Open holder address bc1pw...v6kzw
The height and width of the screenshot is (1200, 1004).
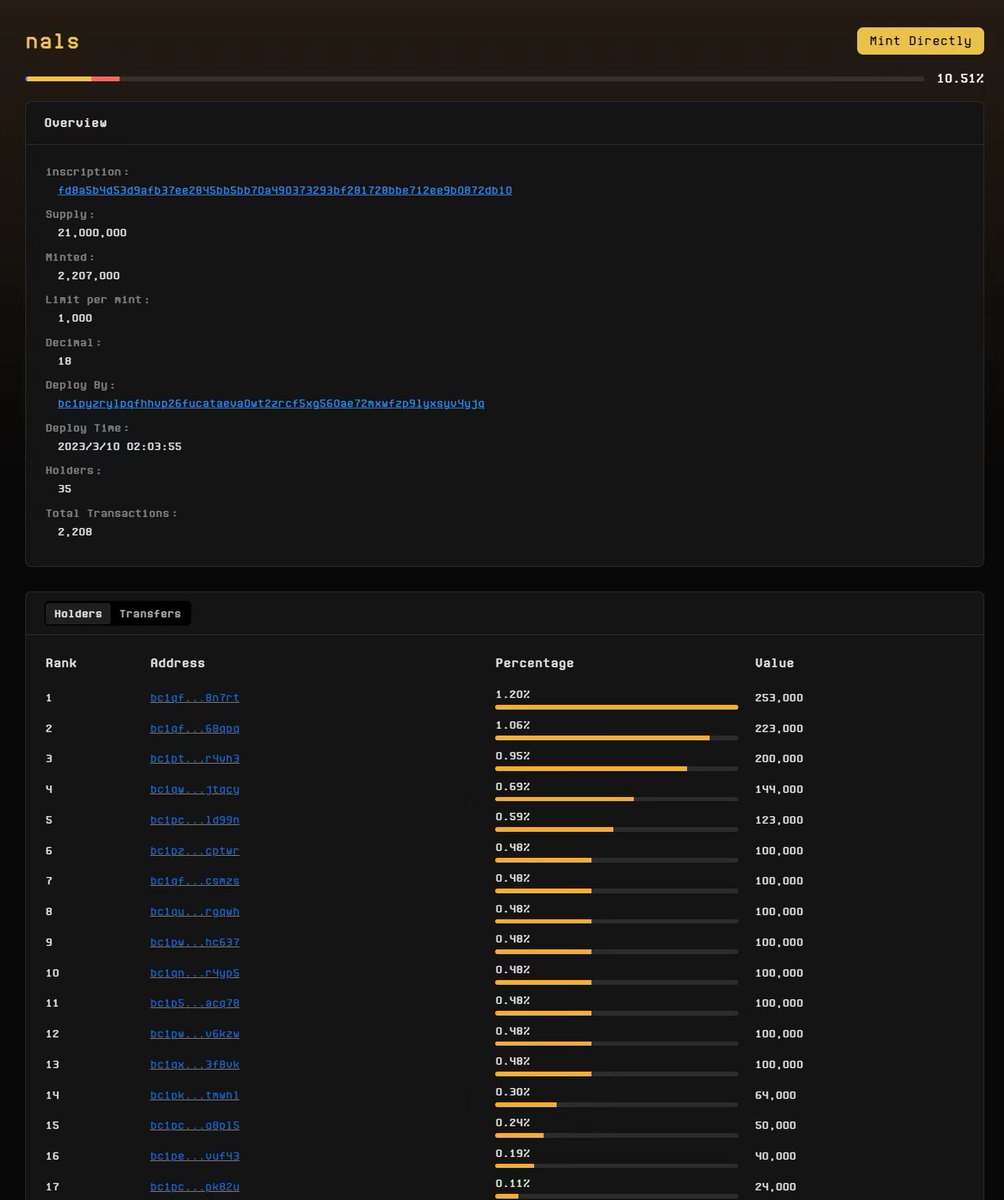point(195,1033)
